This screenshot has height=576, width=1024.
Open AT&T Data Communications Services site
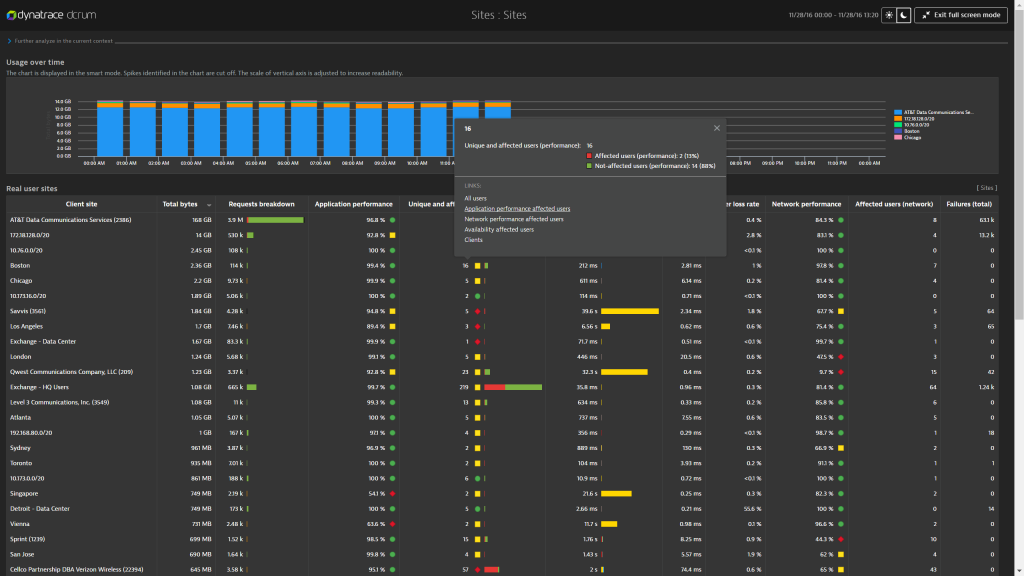tap(71, 220)
